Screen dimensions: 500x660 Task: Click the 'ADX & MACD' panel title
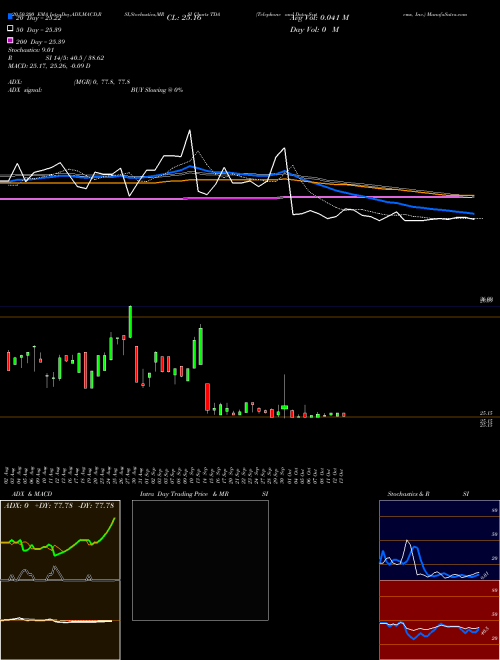tap(32, 494)
